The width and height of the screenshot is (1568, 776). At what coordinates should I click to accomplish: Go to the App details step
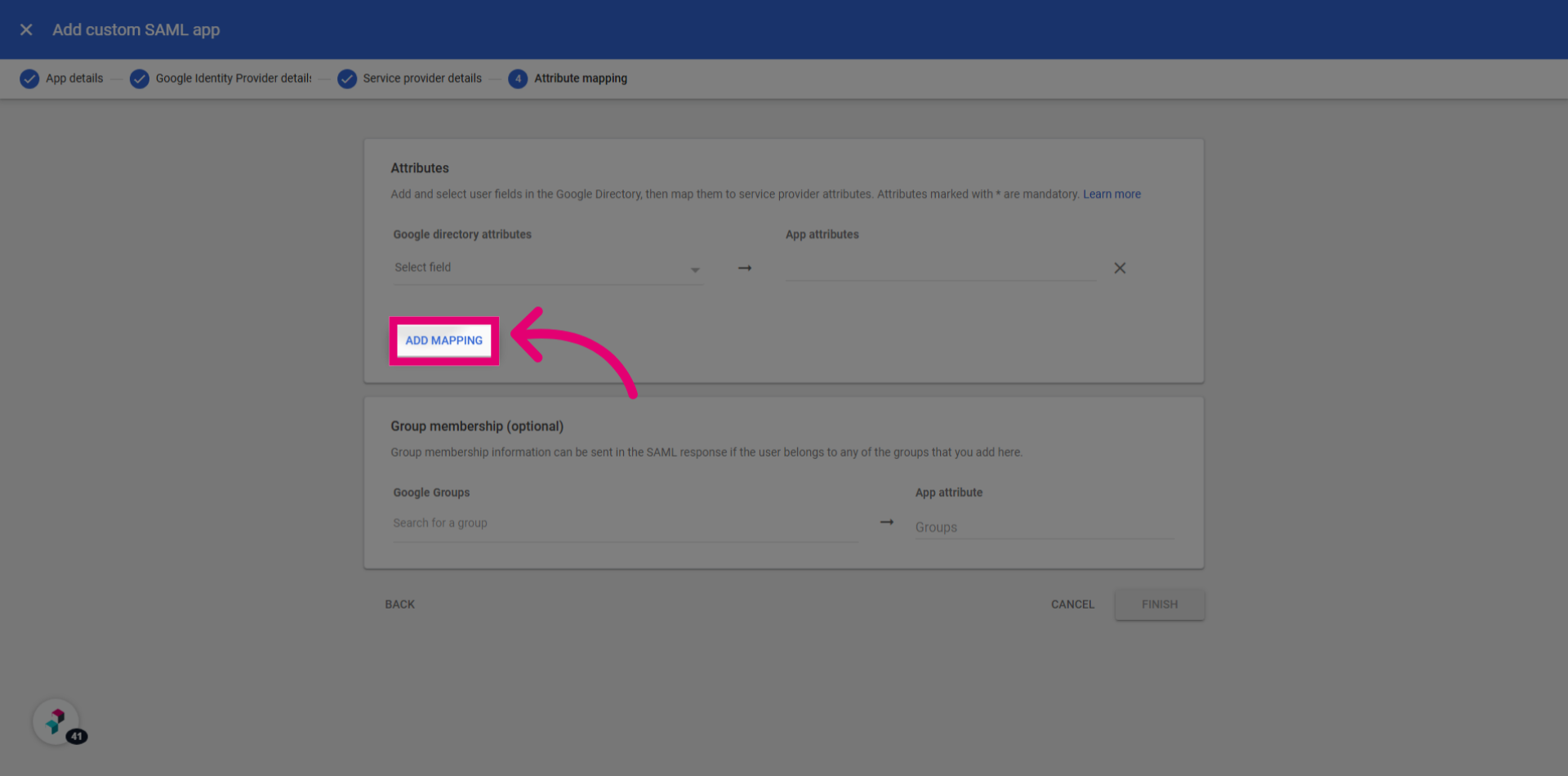click(x=74, y=78)
